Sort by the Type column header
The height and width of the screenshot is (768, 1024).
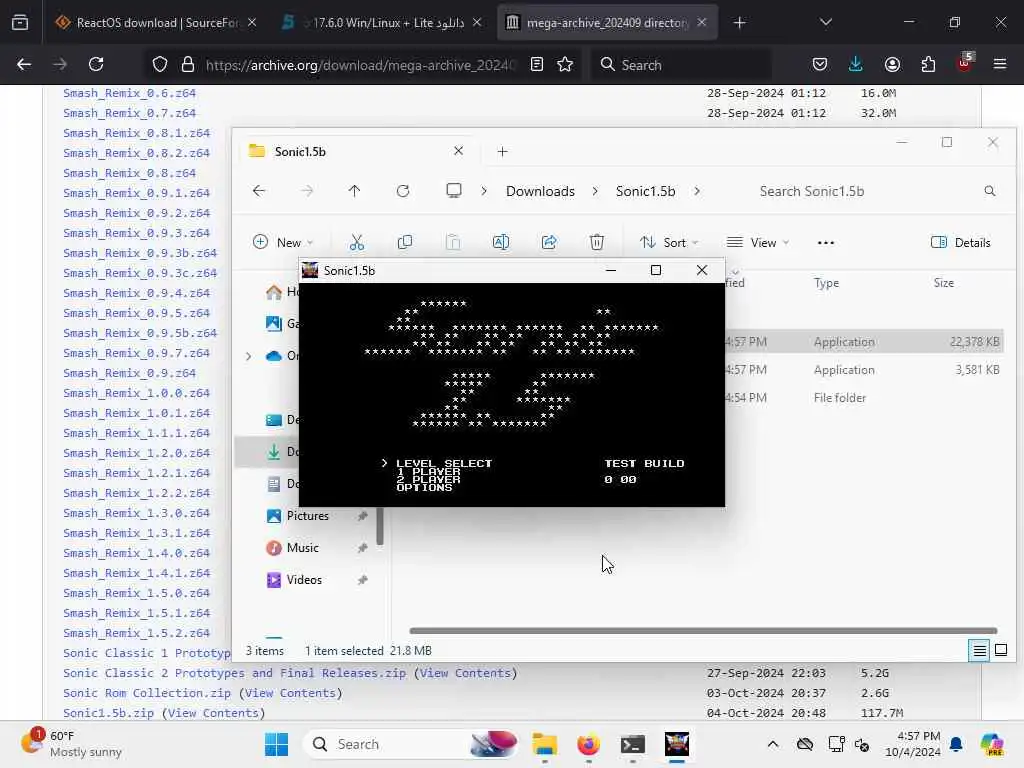(x=826, y=283)
